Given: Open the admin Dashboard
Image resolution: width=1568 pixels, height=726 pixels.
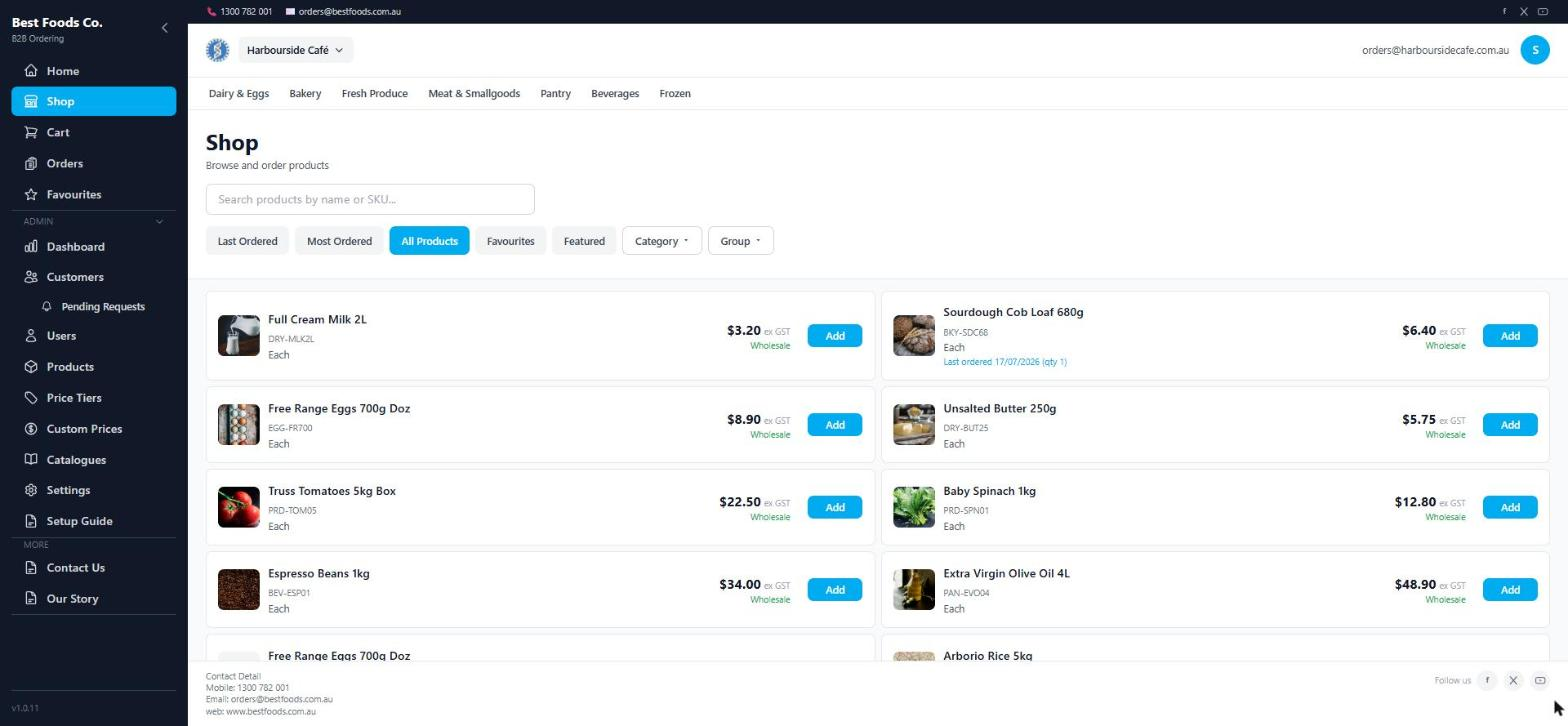Looking at the screenshot, I should pos(94,246).
